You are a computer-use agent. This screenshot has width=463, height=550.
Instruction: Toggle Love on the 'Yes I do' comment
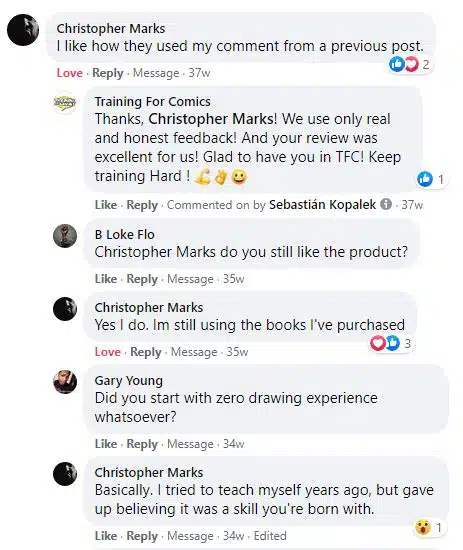(x=108, y=352)
